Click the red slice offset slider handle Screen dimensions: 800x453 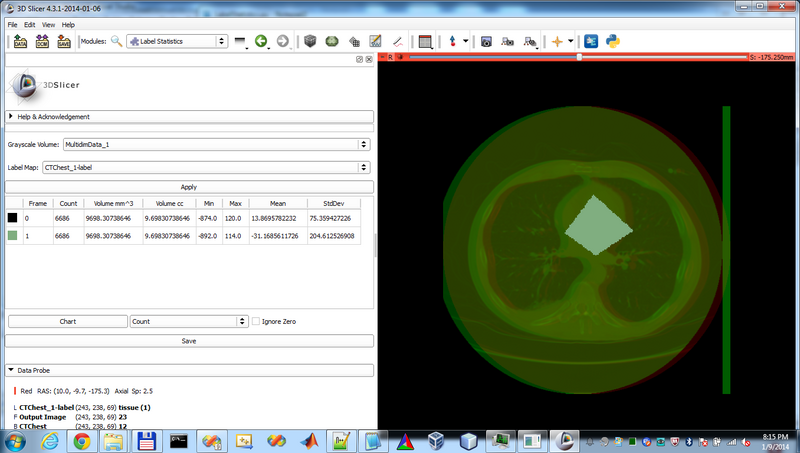579,57
